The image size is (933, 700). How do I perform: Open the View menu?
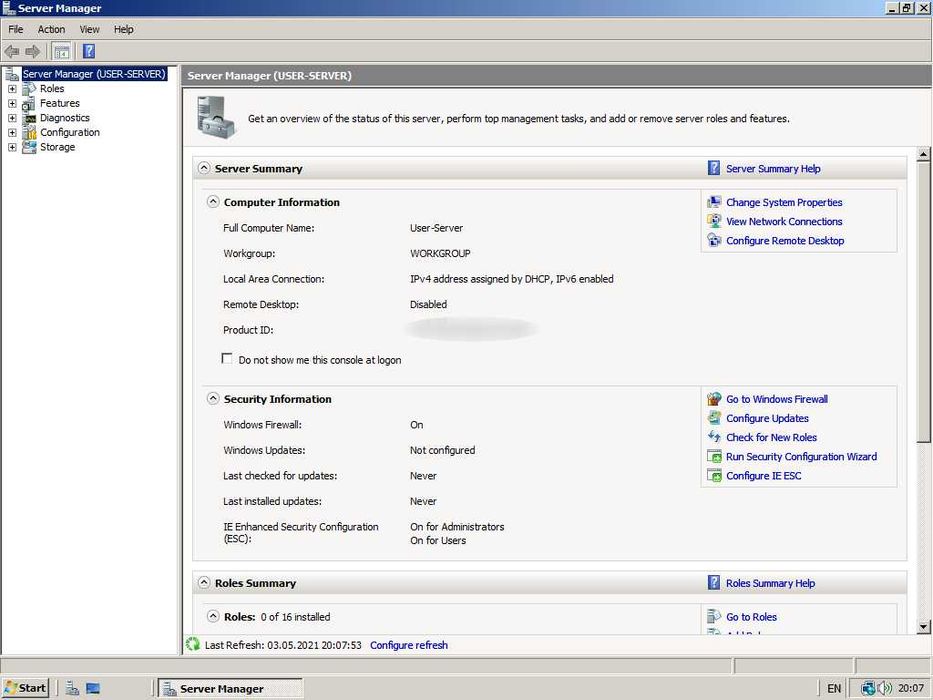[x=90, y=29]
